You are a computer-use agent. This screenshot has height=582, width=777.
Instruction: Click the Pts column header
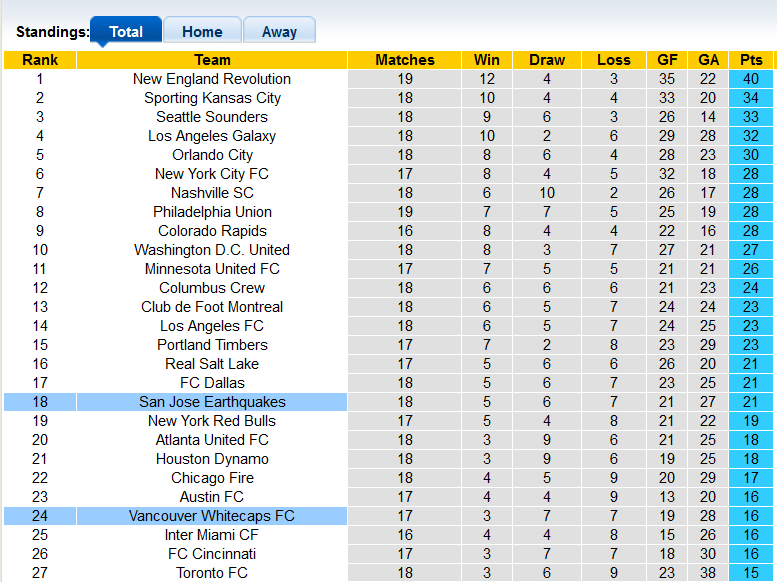tap(750, 60)
